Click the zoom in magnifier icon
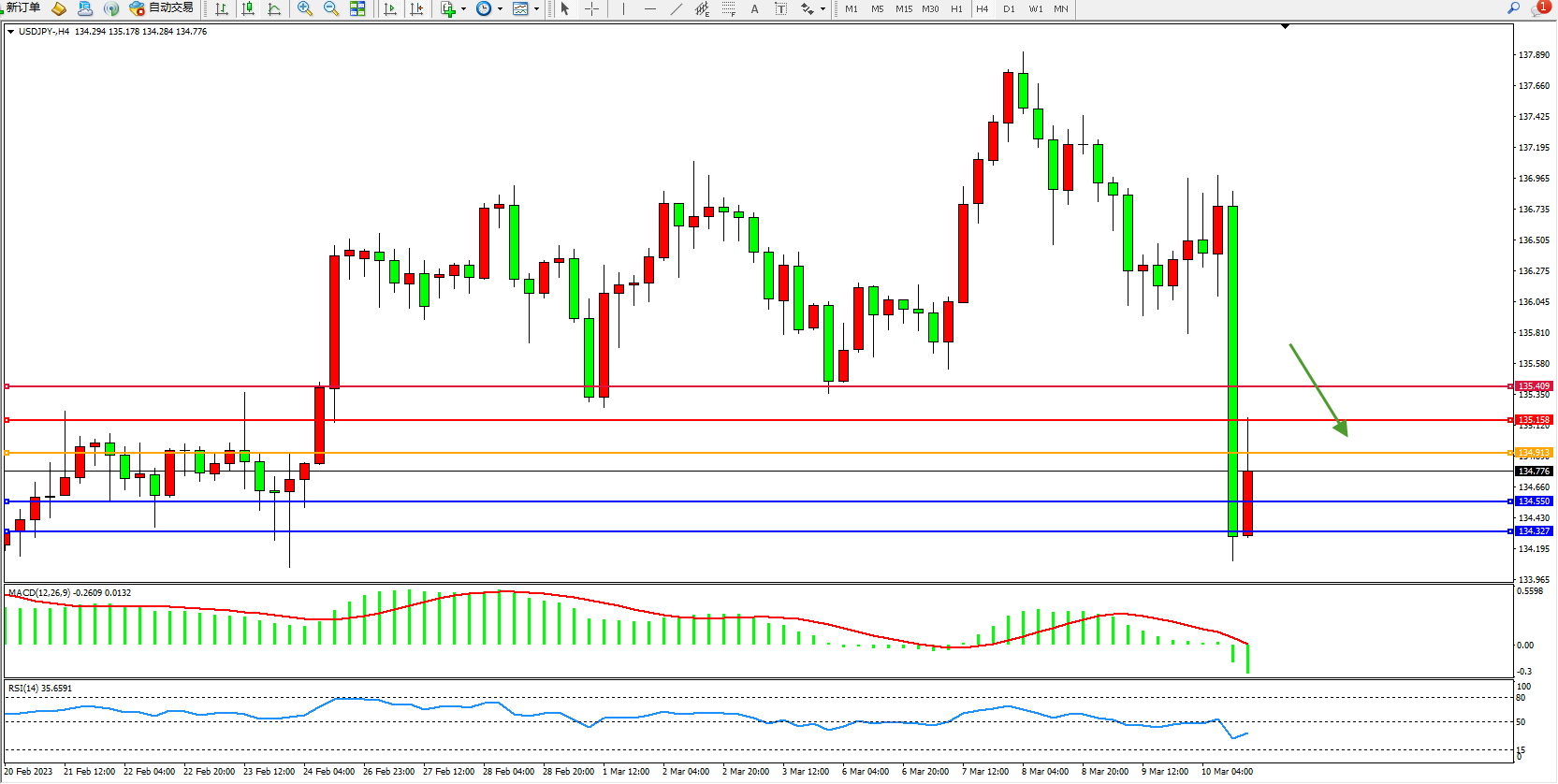 [304, 8]
